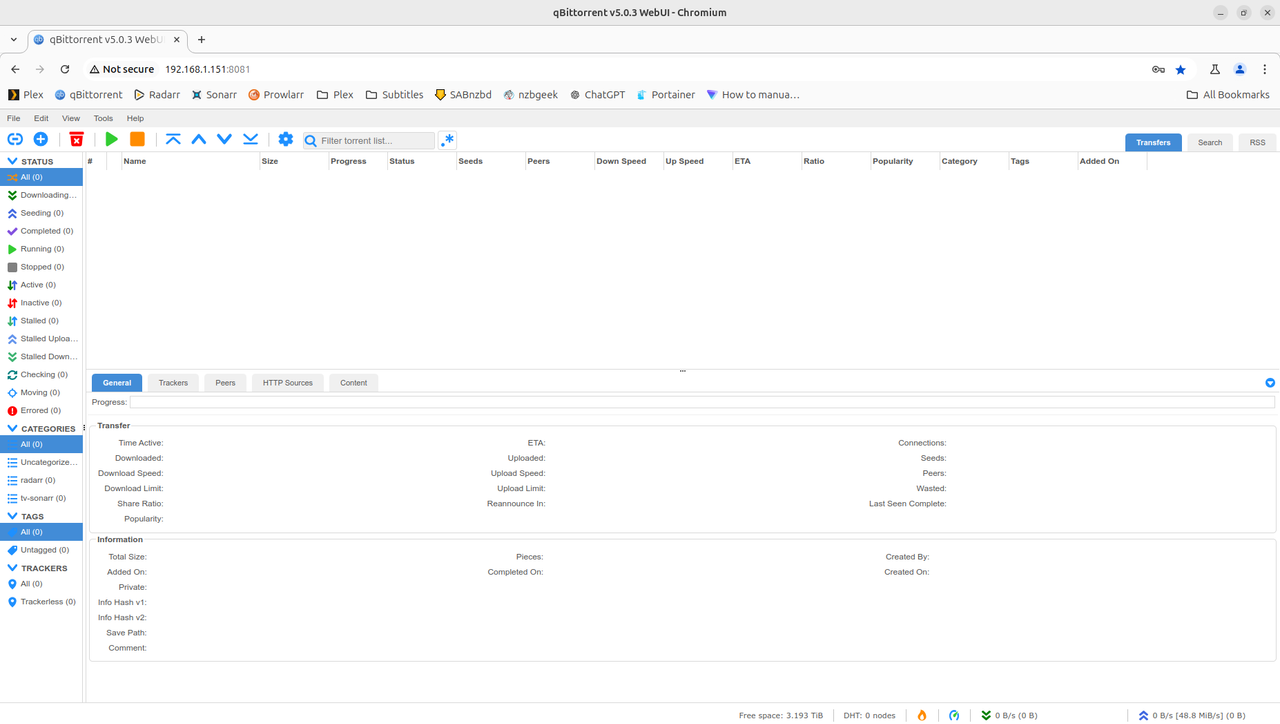This screenshot has width=1280, height=724.
Task: Open the Tools menu
Action: (103, 118)
